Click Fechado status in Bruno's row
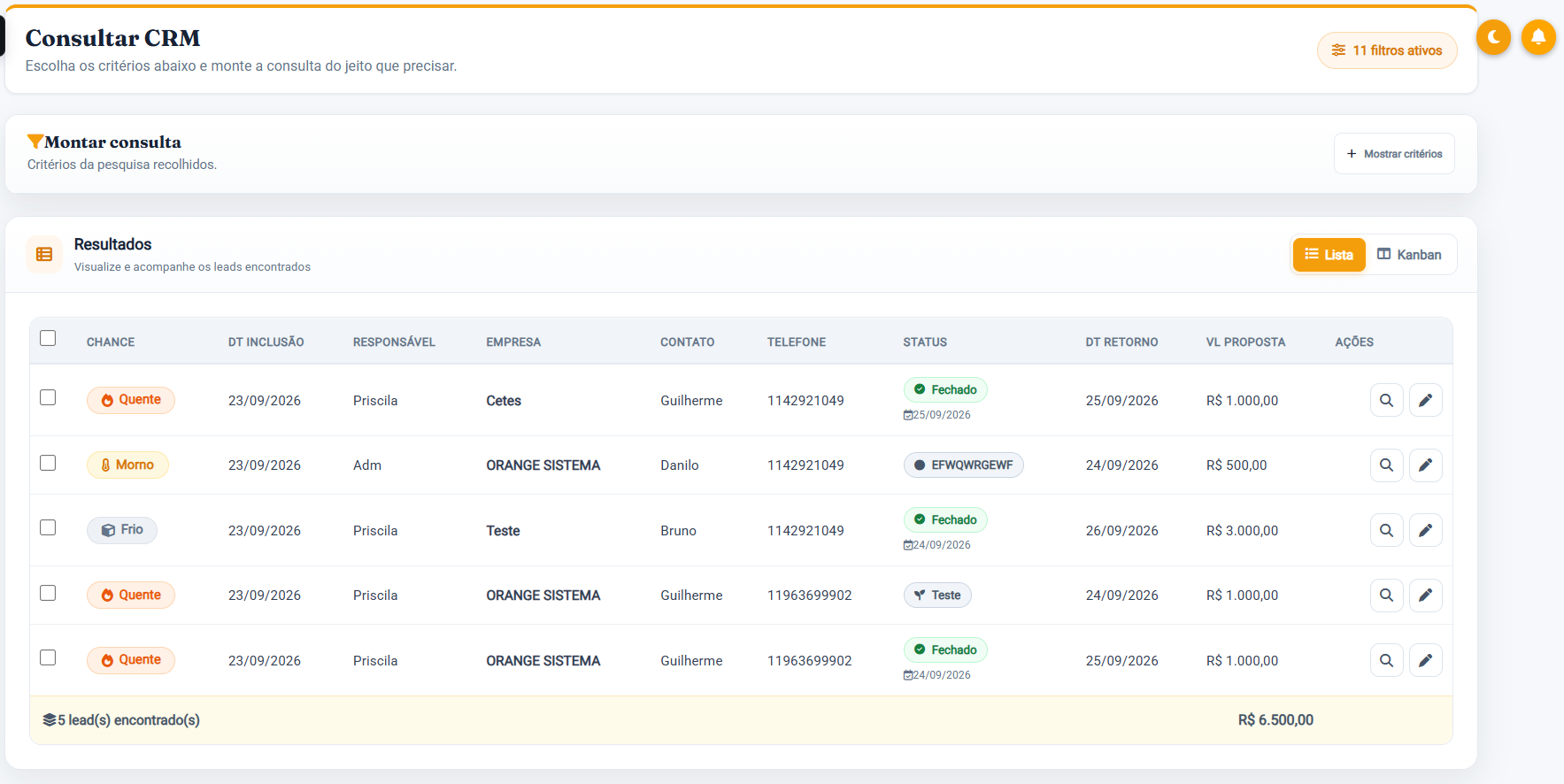The image size is (1564, 784). click(945, 519)
